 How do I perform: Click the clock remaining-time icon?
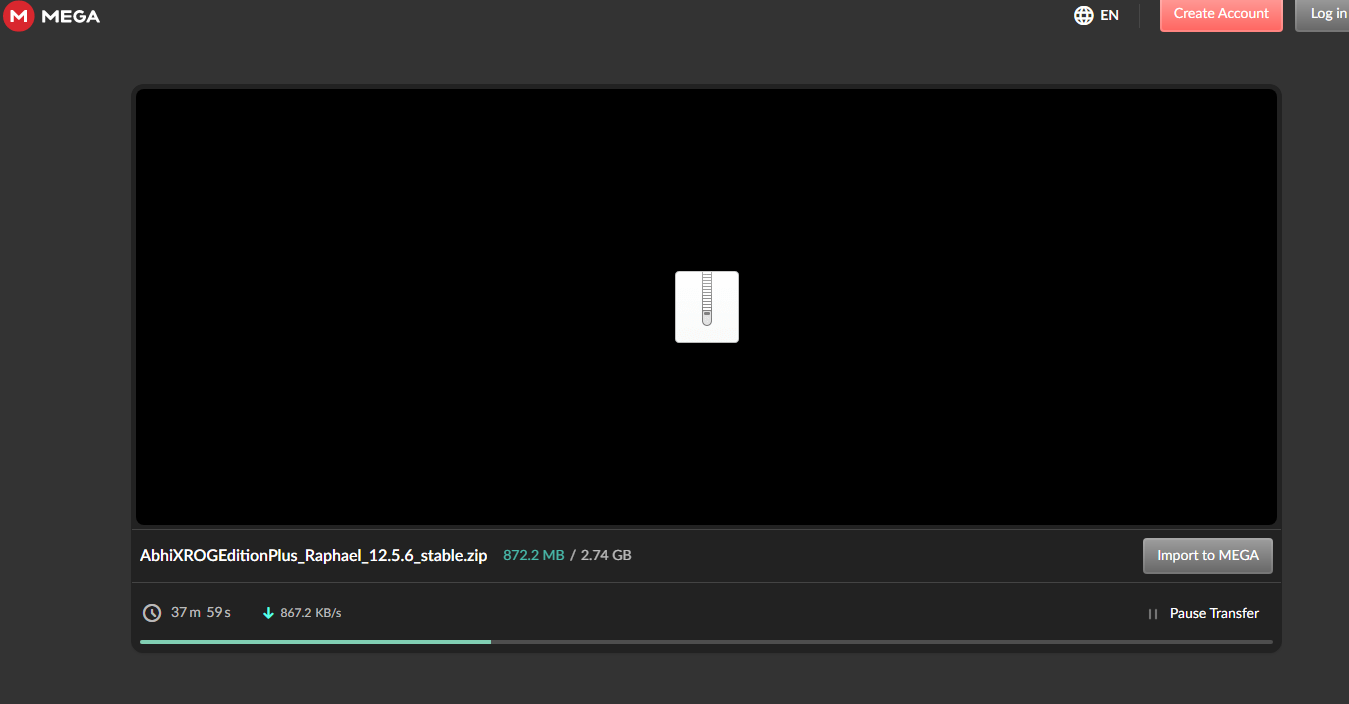click(152, 613)
